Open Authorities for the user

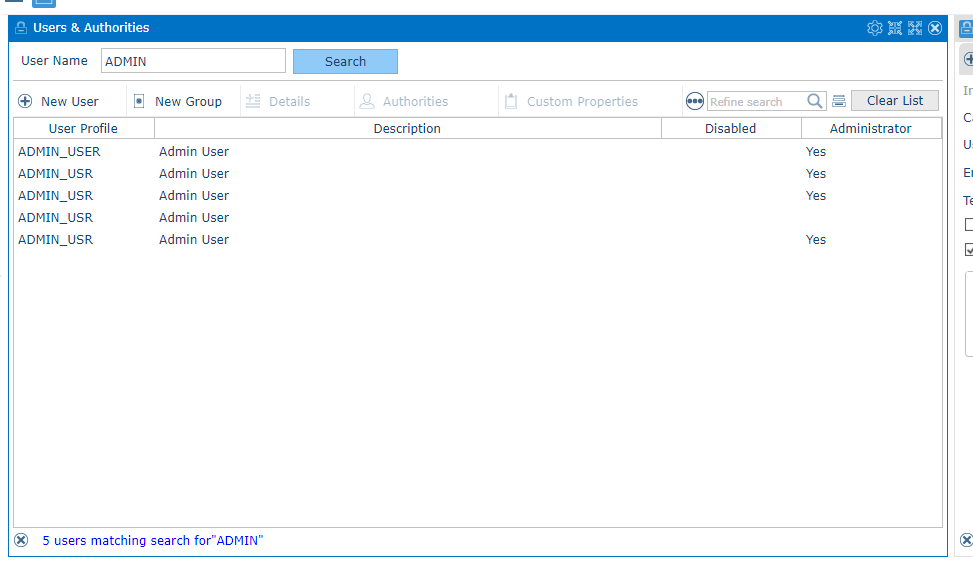404,101
